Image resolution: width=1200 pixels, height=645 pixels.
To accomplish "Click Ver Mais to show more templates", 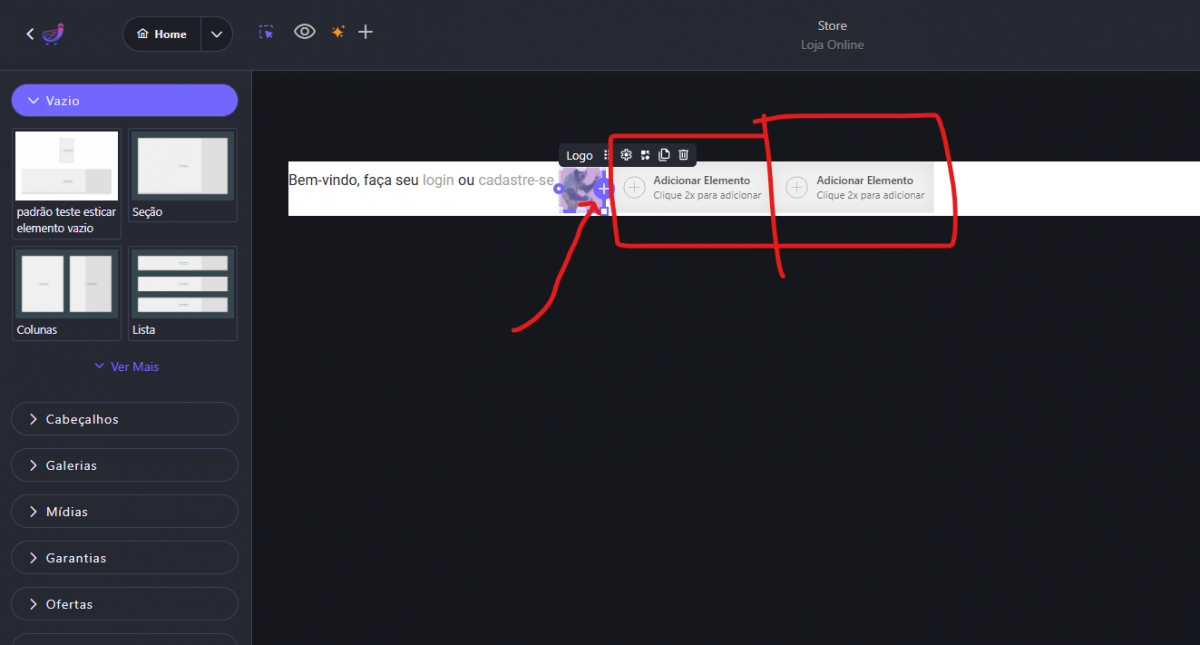I will click(126, 367).
